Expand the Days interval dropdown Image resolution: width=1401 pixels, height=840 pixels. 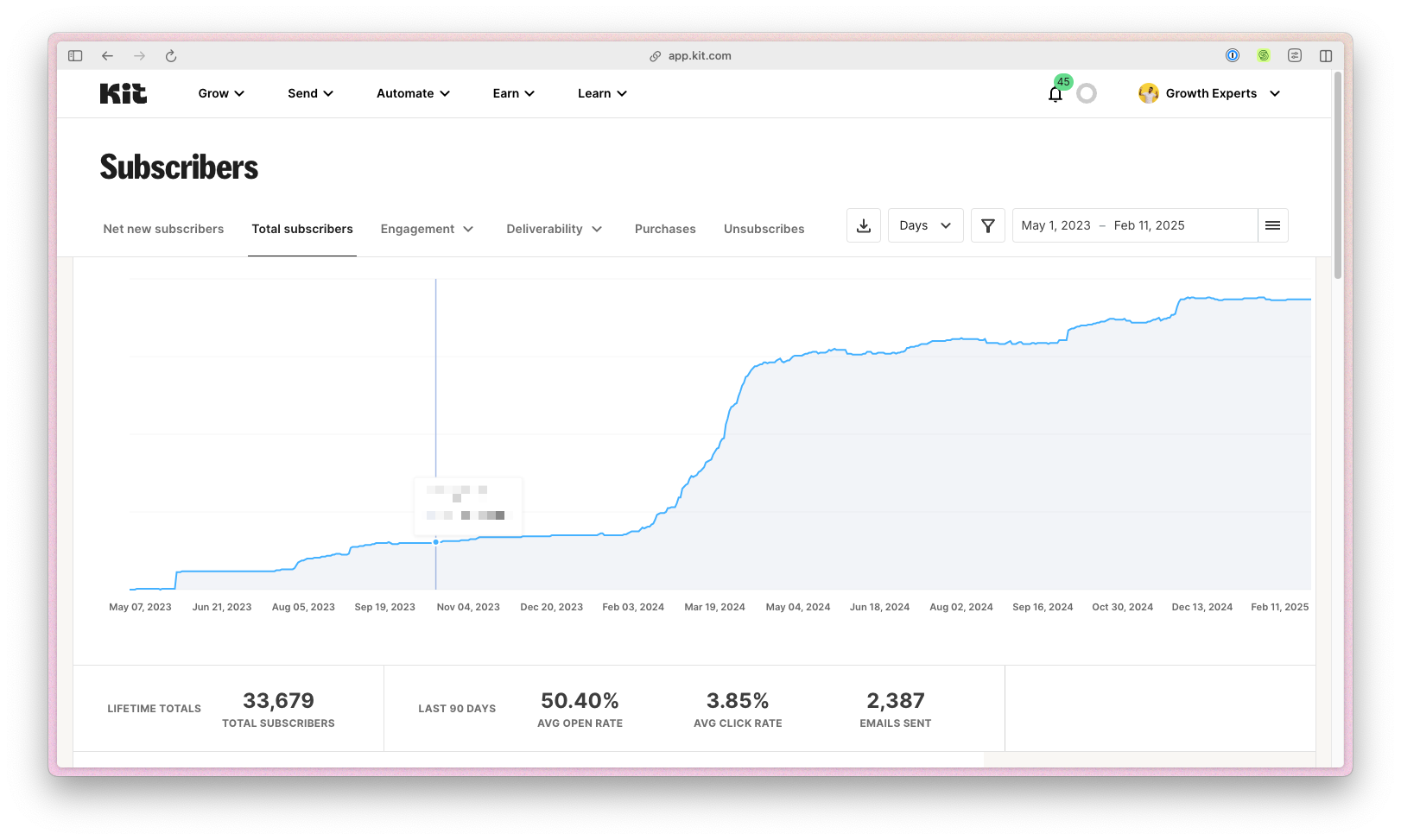pos(925,225)
